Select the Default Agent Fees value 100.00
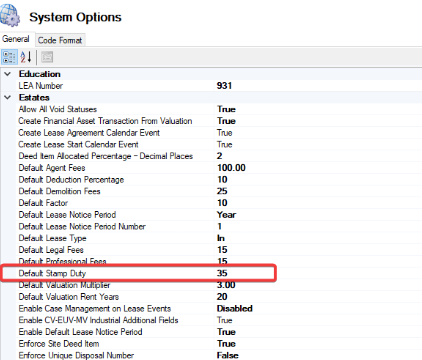The image size is (422, 360). click(x=231, y=168)
